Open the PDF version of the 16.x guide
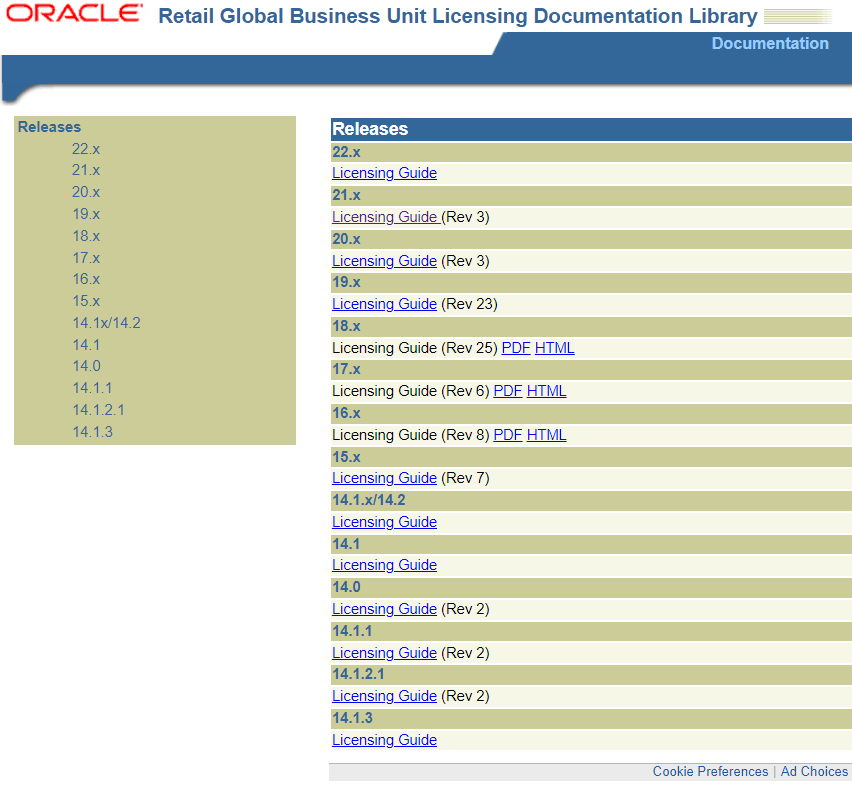Screen dimensions: 852x785 [x=507, y=434]
